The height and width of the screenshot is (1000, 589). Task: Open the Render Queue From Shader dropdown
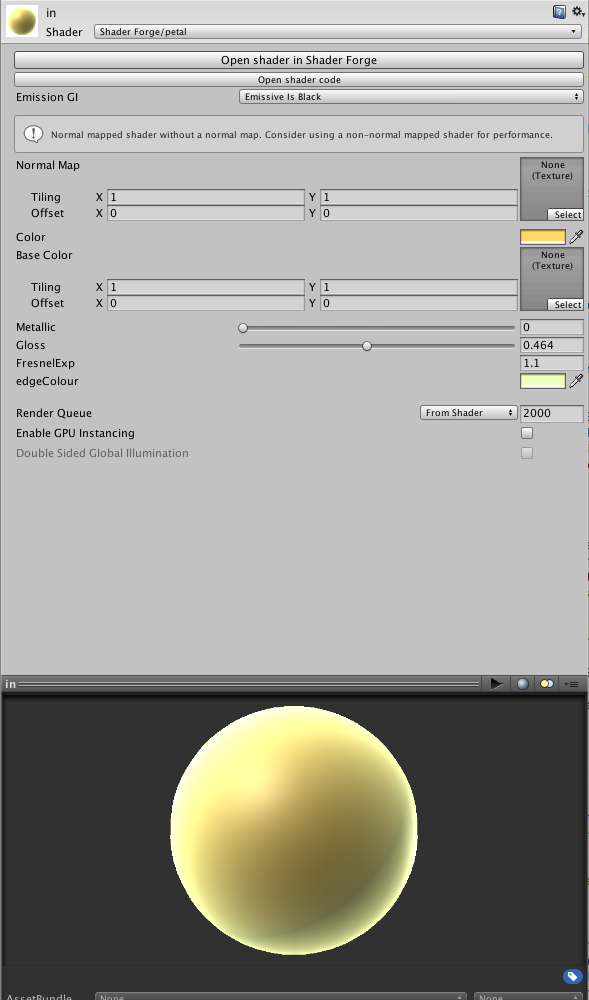click(x=469, y=413)
